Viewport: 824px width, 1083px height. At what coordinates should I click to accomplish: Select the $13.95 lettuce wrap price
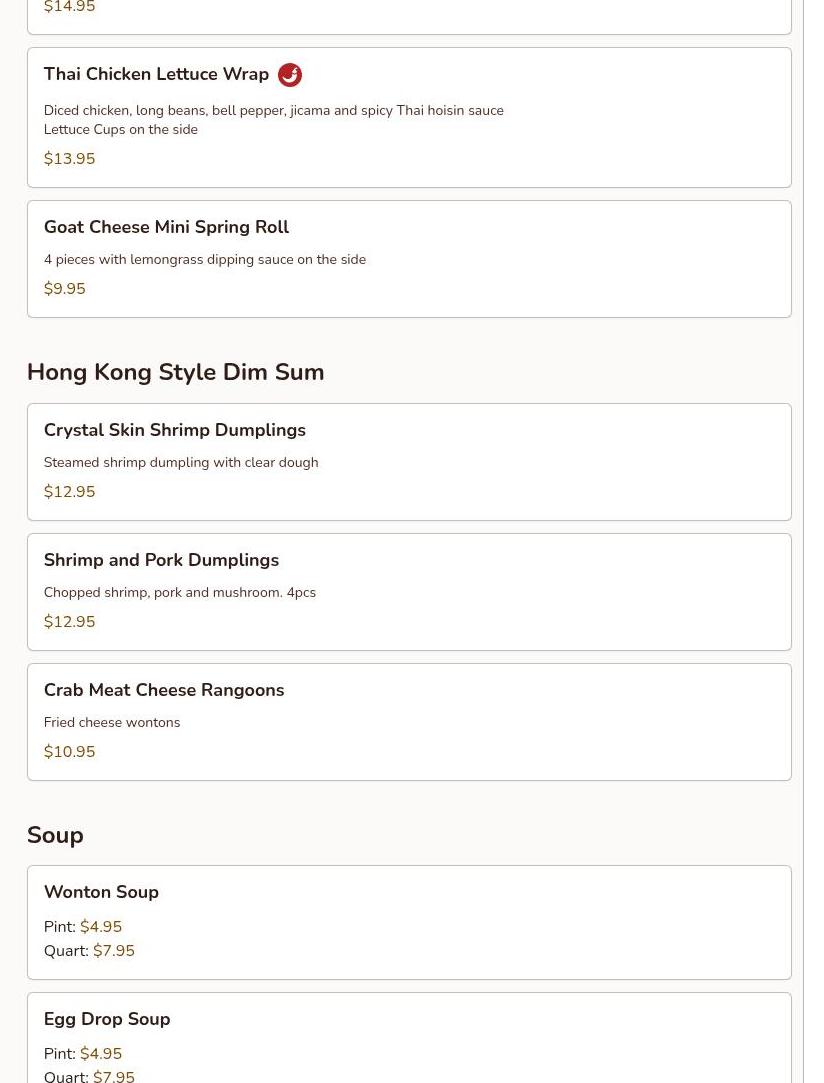[69, 159]
